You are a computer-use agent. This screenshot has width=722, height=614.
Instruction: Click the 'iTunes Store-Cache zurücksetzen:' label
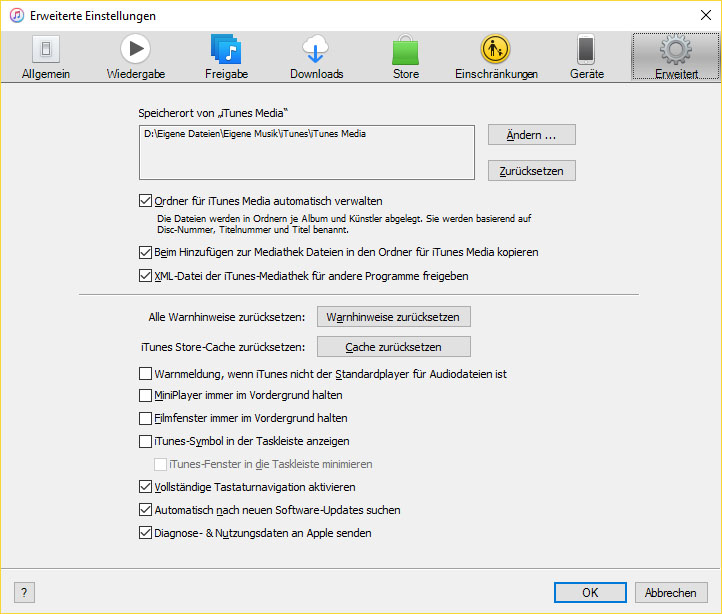[x=223, y=347]
